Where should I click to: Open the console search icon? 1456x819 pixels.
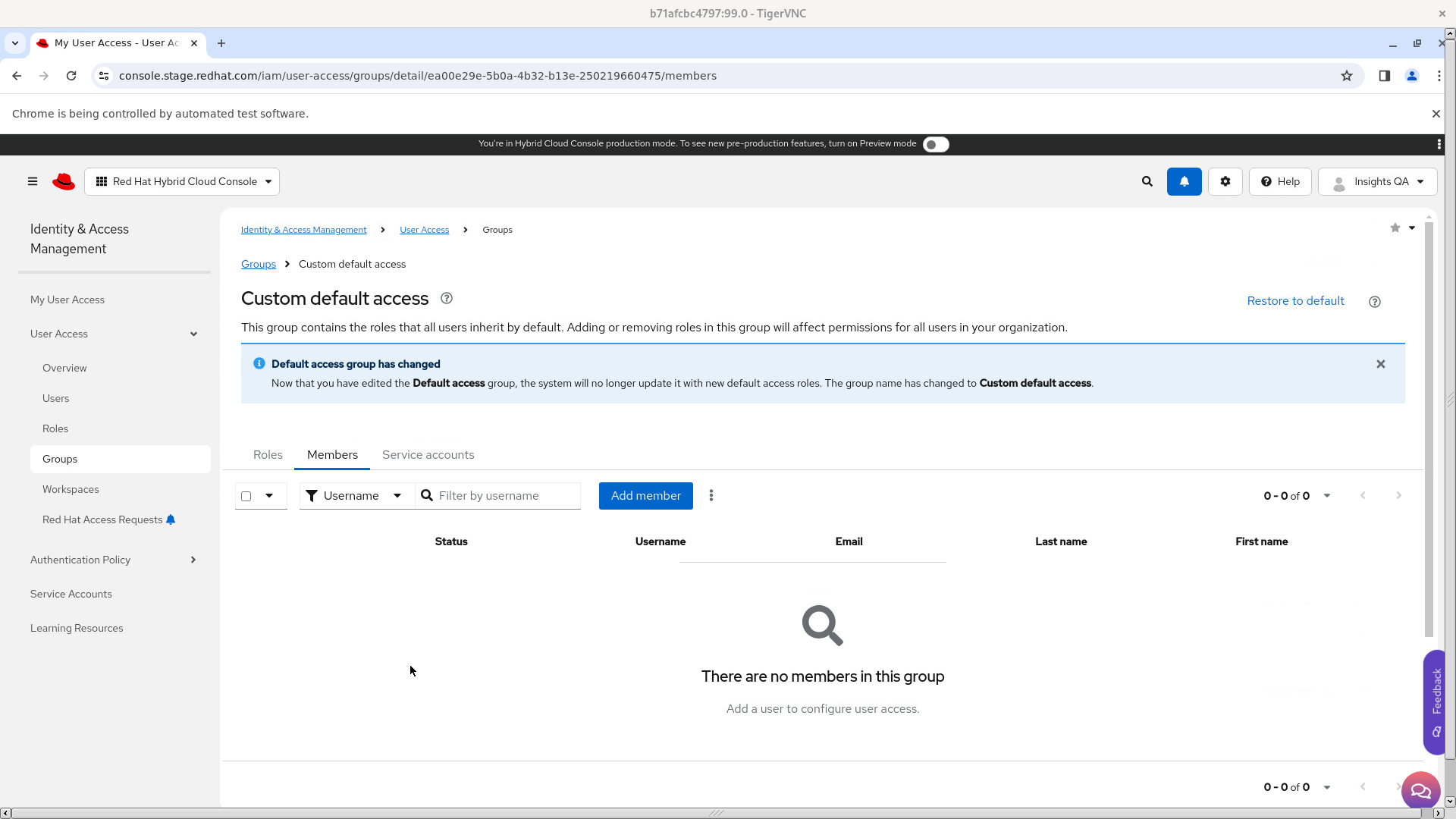[x=1147, y=181]
